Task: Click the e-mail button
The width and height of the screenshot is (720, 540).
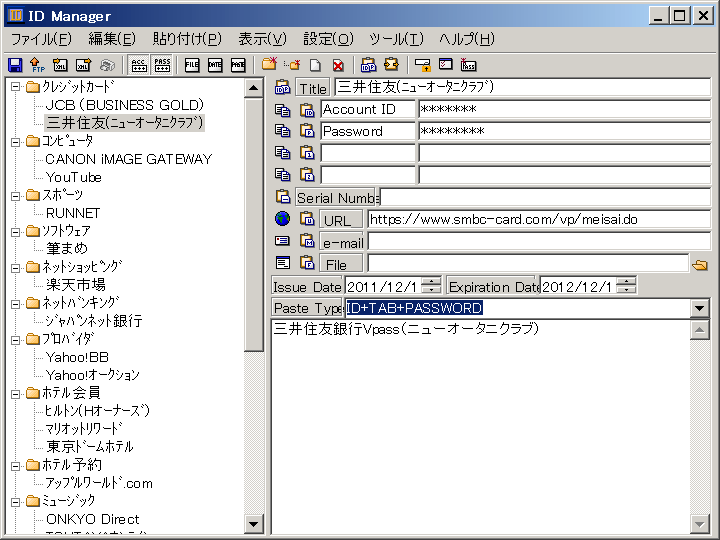Action: 341,242
